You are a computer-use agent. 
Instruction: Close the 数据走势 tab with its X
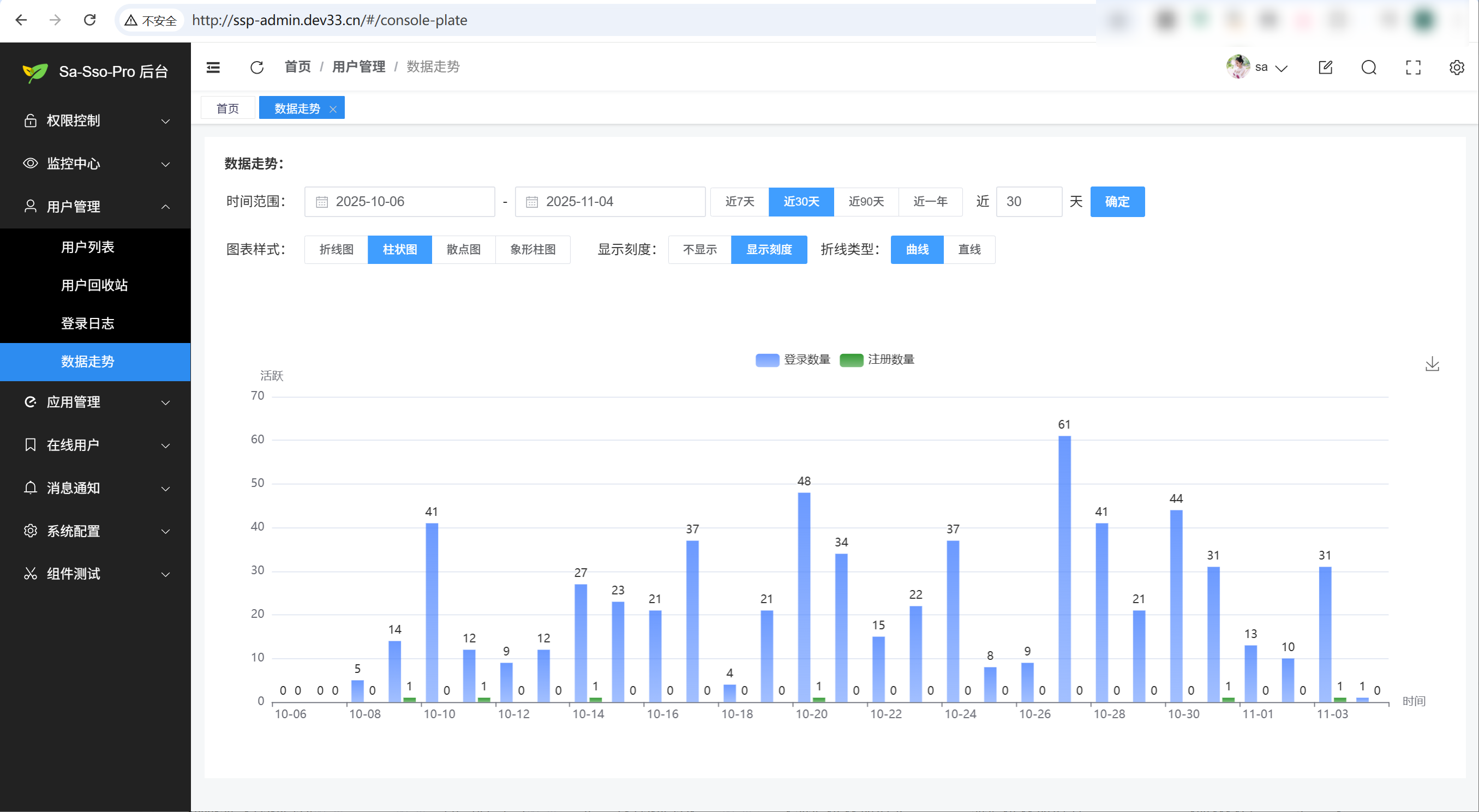(x=333, y=109)
